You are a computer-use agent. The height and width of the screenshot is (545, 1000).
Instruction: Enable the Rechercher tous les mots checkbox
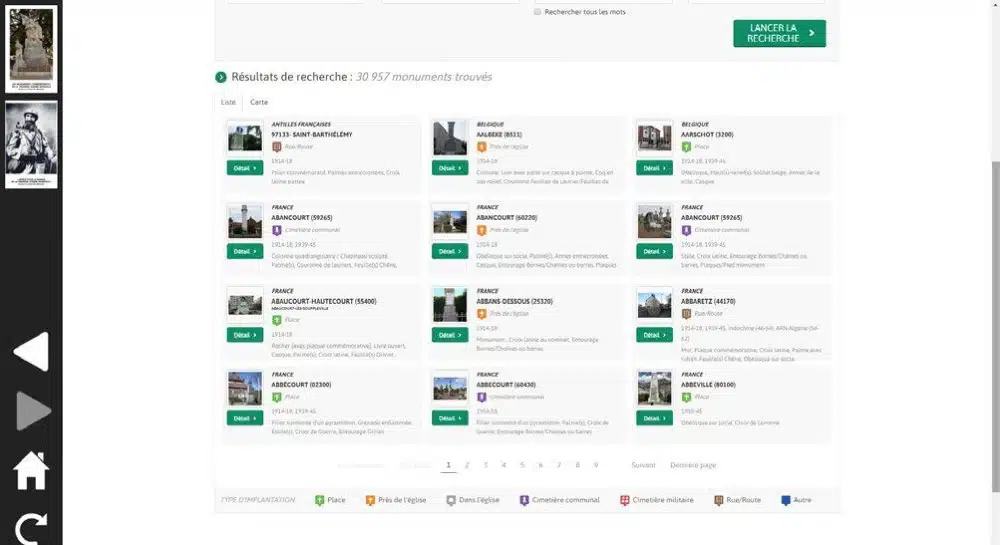pyautogui.click(x=538, y=12)
